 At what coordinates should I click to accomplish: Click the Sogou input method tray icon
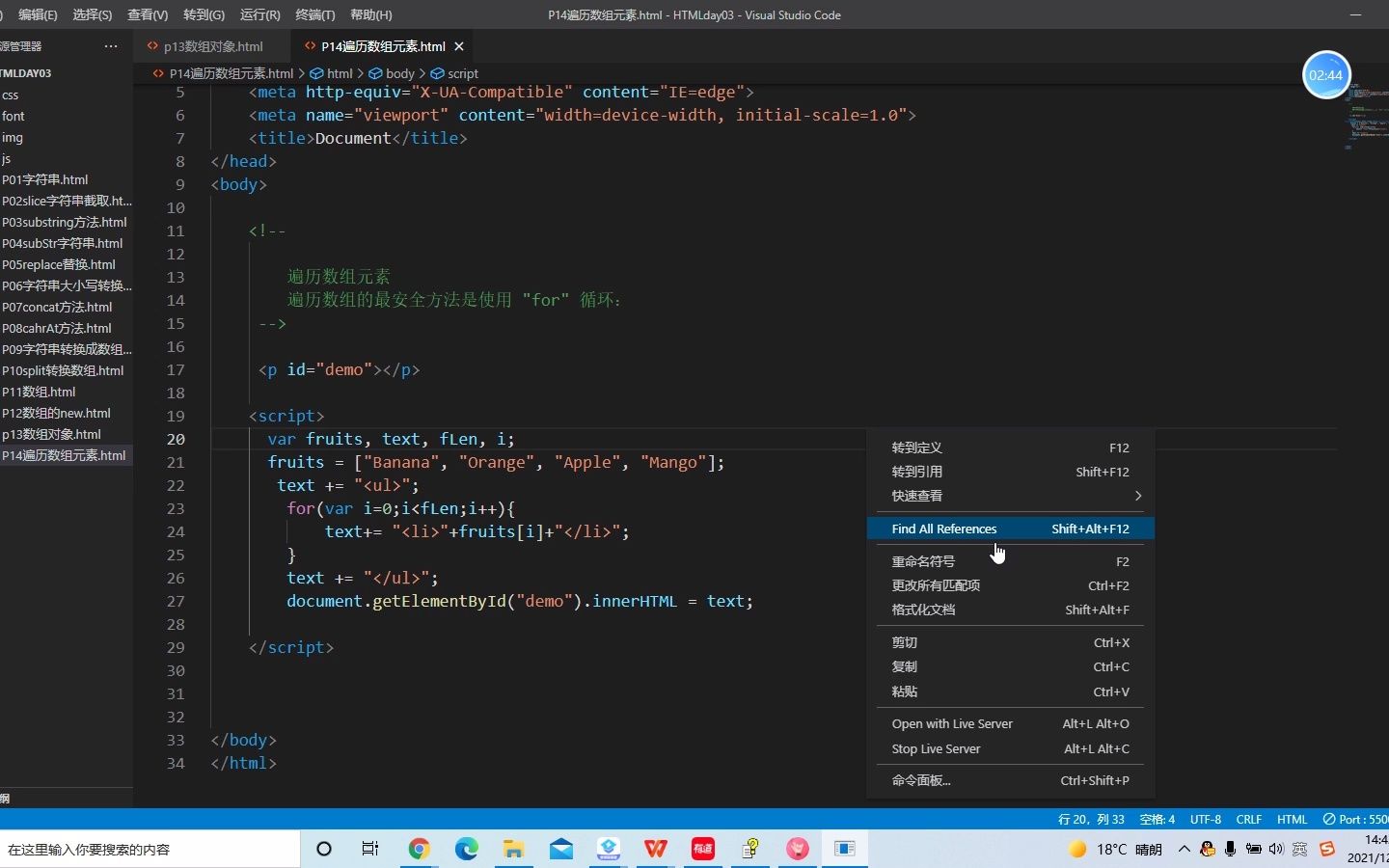[1327, 849]
